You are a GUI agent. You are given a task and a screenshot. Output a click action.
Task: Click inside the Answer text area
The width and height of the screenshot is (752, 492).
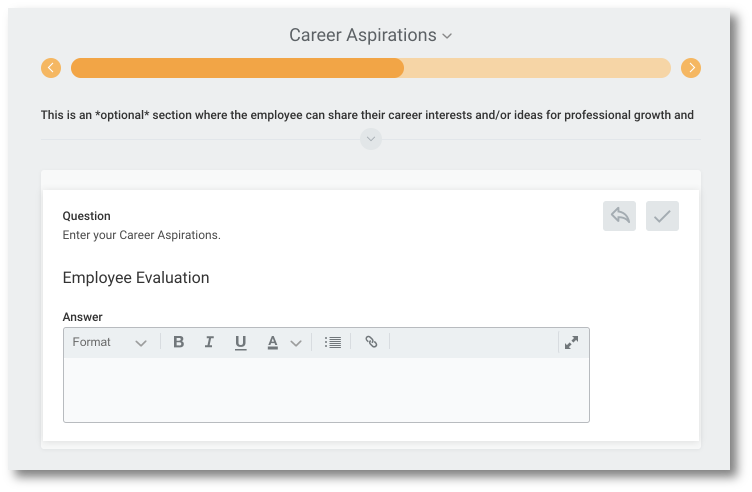(x=326, y=390)
